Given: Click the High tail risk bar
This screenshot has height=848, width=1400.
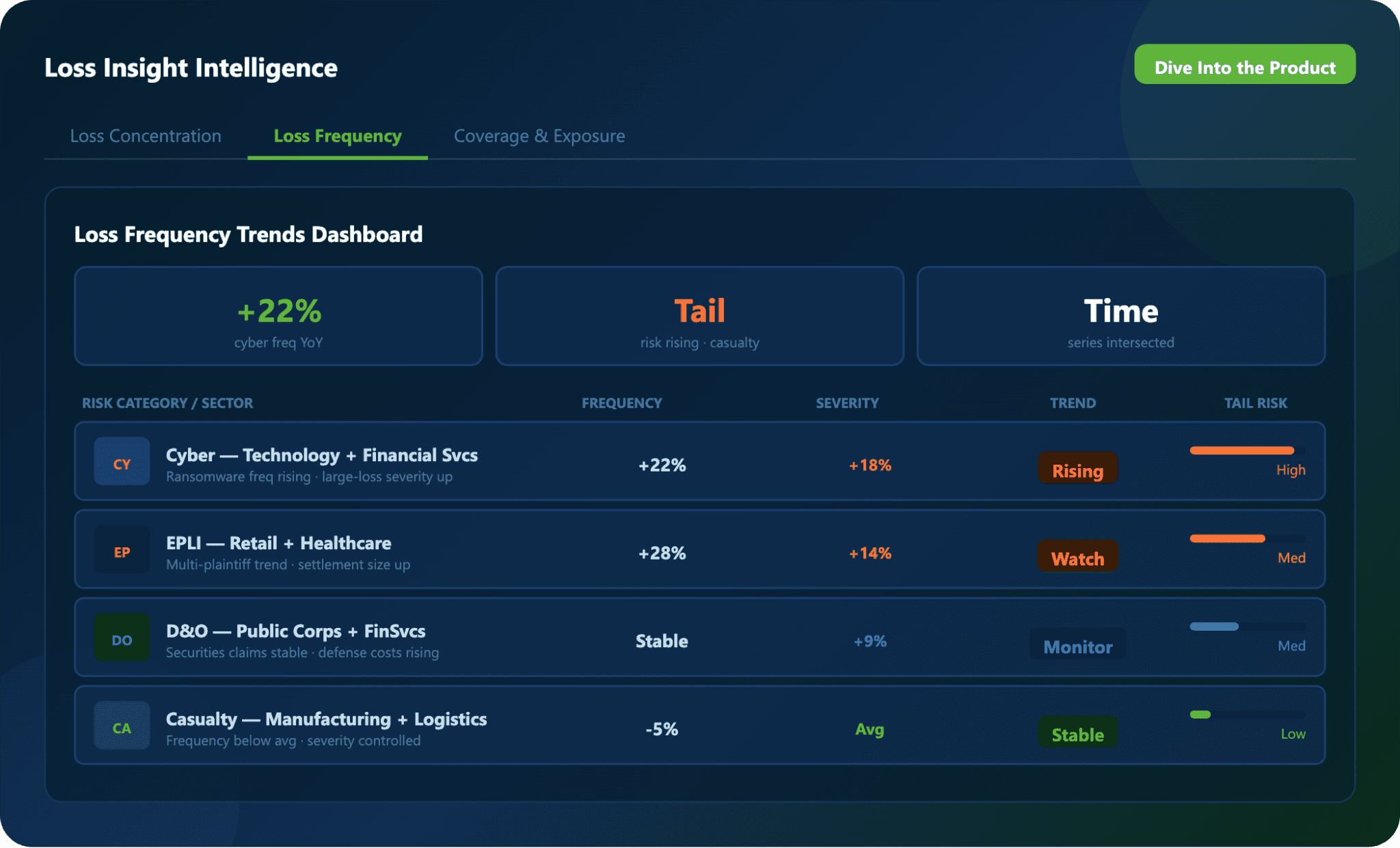Looking at the screenshot, I should 1241,450.
